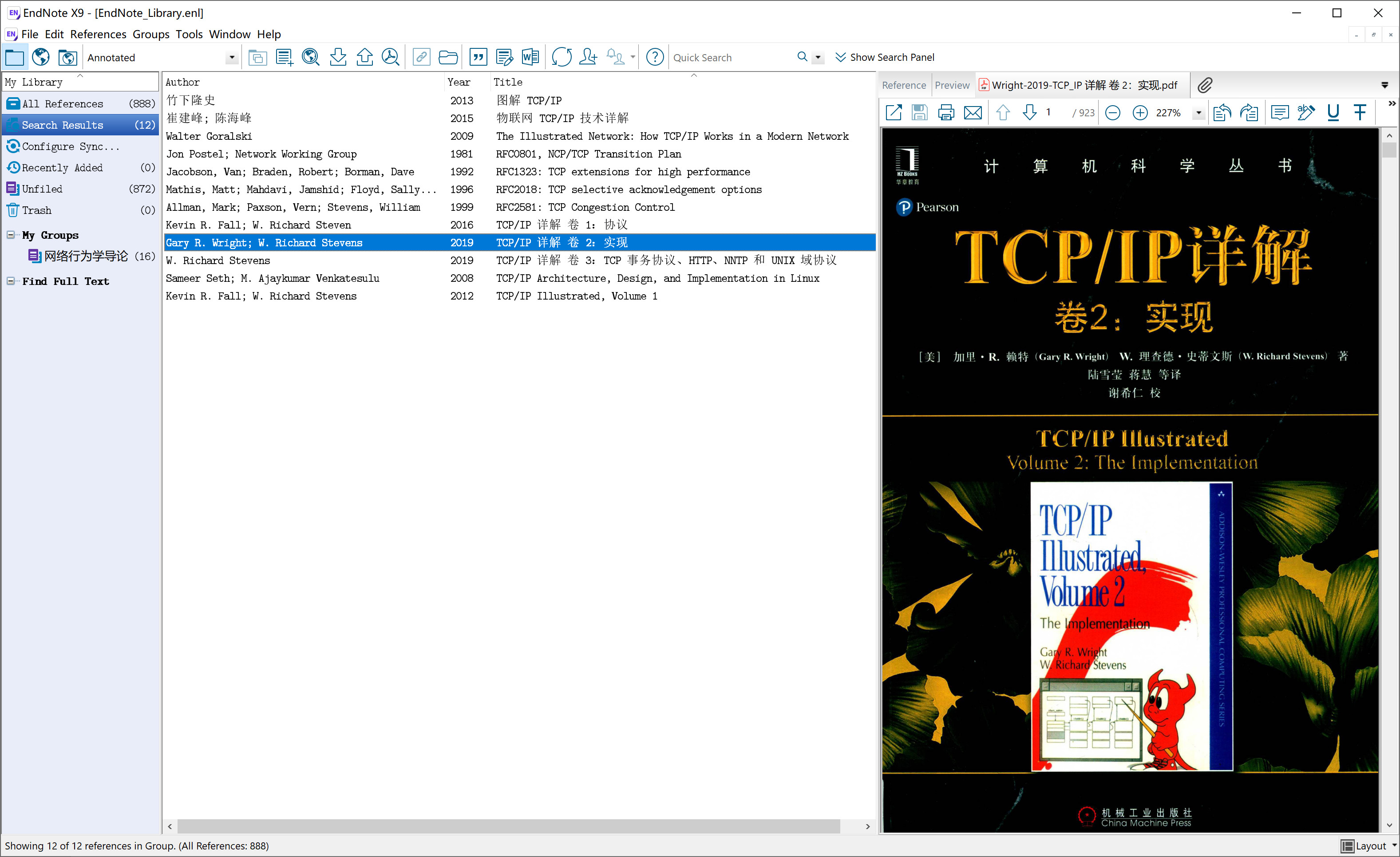Click New Reference icon
This screenshot has width=1400, height=857.
coord(284,57)
